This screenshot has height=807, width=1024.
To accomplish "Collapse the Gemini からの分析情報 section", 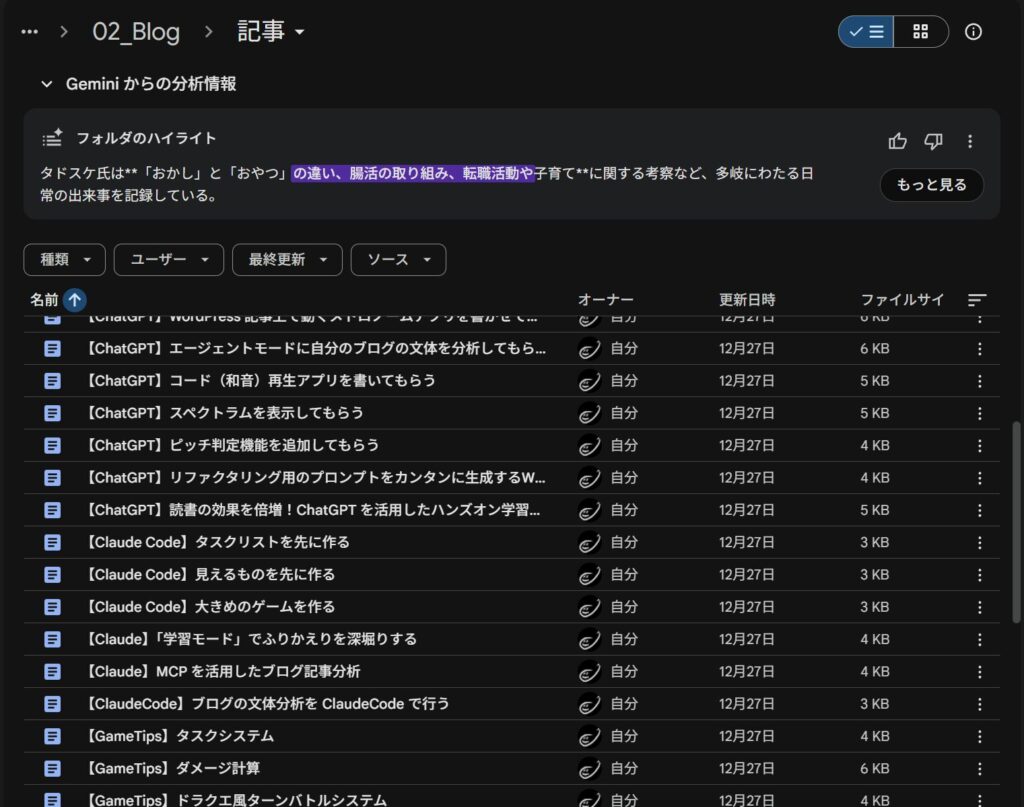I will tap(46, 85).
